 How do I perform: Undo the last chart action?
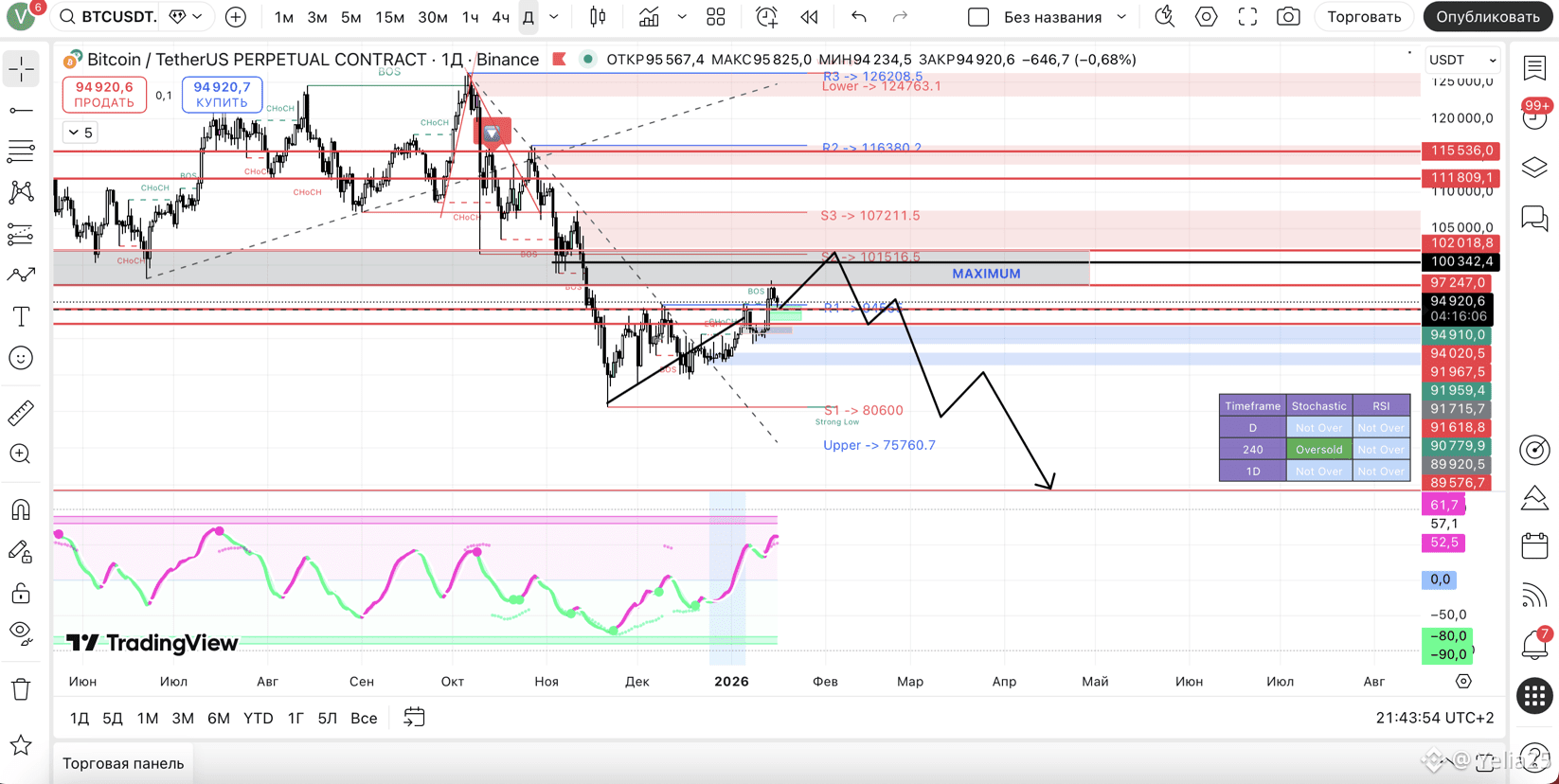[x=859, y=17]
